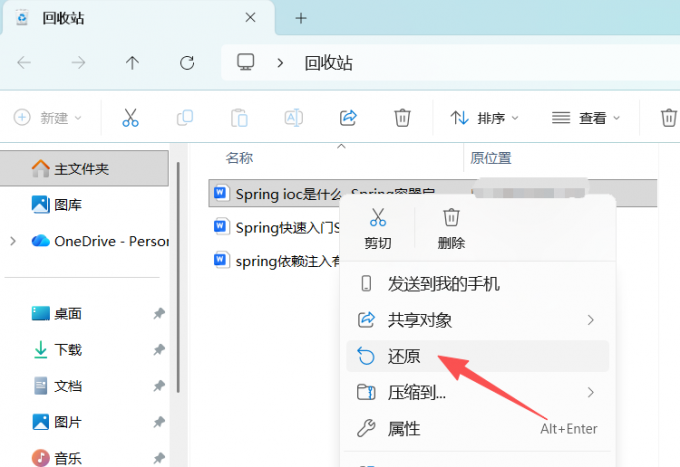This screenshot has width=680, height=467.
Task: Expand the OneDrive tree node
Action: click(x=13, y=241)
